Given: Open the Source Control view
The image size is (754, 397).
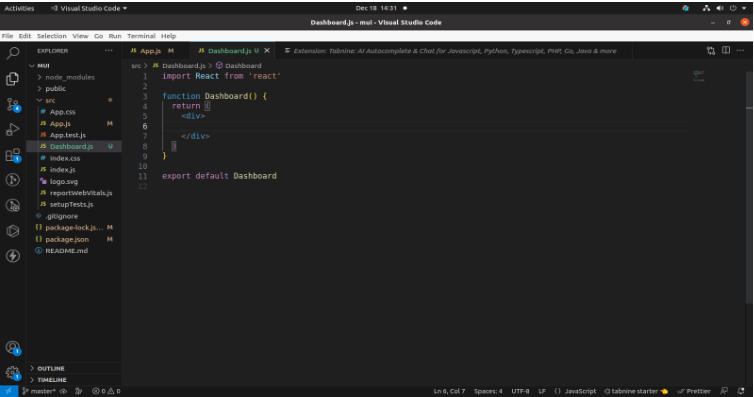Looking at the screenshot, I should click(13, 104).
